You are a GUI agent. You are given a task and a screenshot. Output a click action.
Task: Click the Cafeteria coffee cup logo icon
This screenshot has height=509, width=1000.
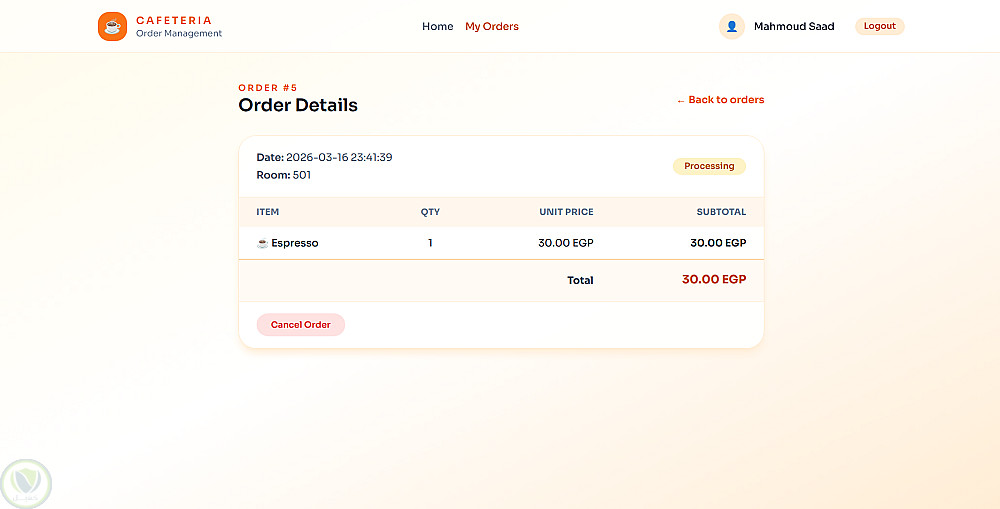point(112,26)
